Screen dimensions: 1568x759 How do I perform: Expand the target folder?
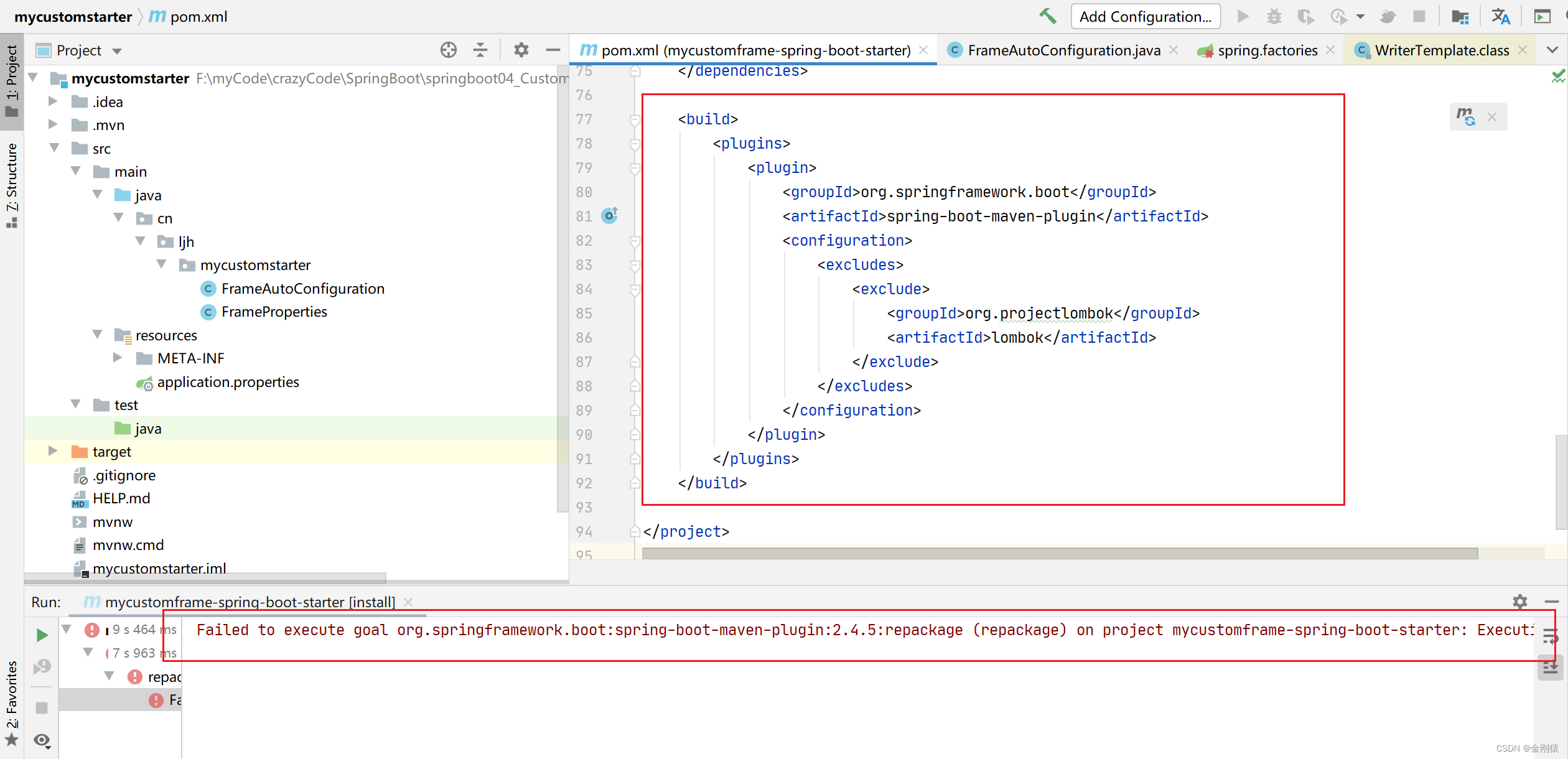coord(53,451)
